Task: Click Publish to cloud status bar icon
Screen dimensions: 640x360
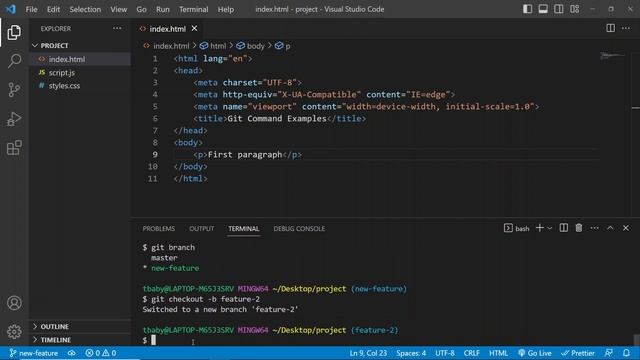Action: 71,353
